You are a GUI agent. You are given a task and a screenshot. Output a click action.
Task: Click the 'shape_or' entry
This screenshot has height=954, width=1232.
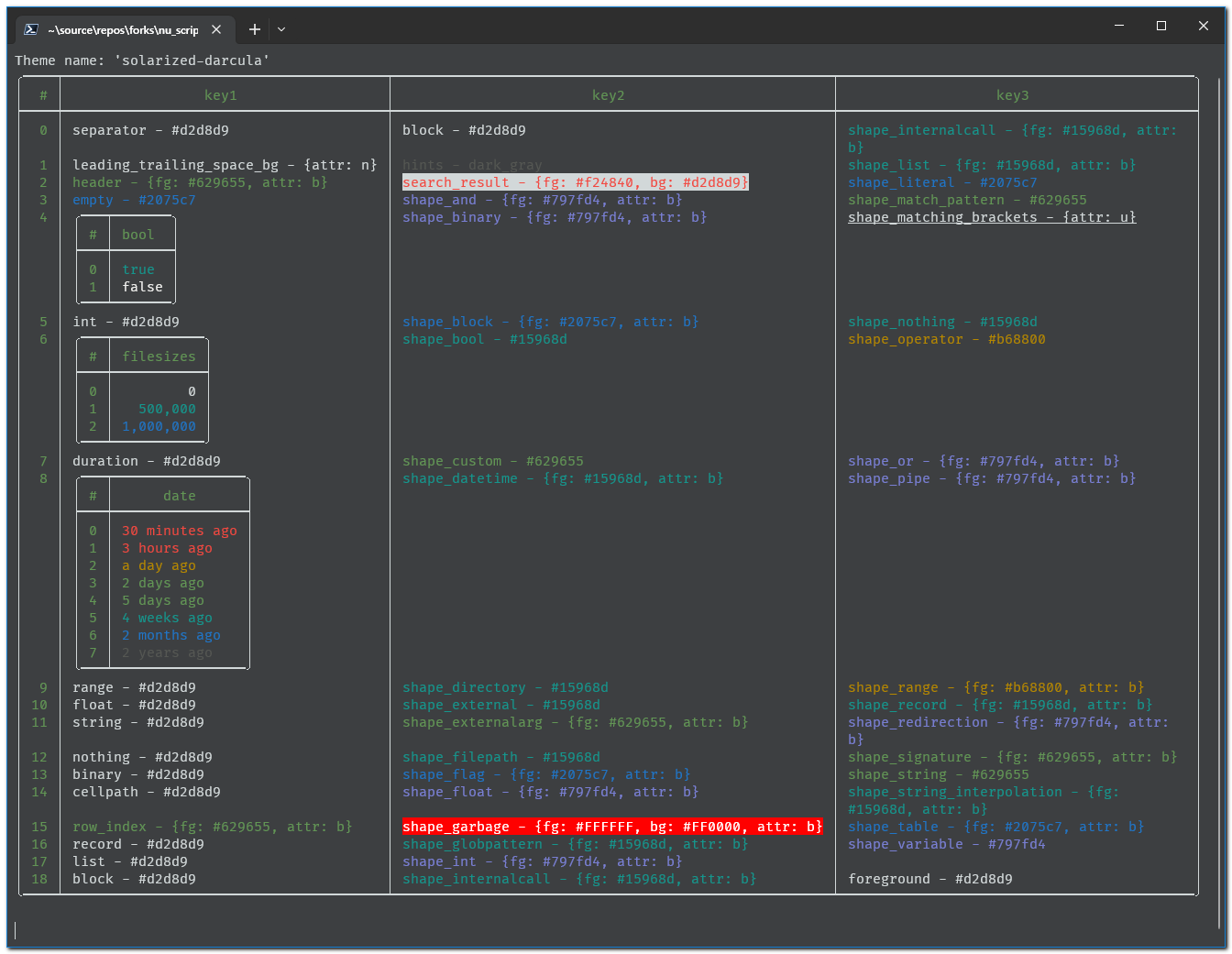(x=984, y=461)
